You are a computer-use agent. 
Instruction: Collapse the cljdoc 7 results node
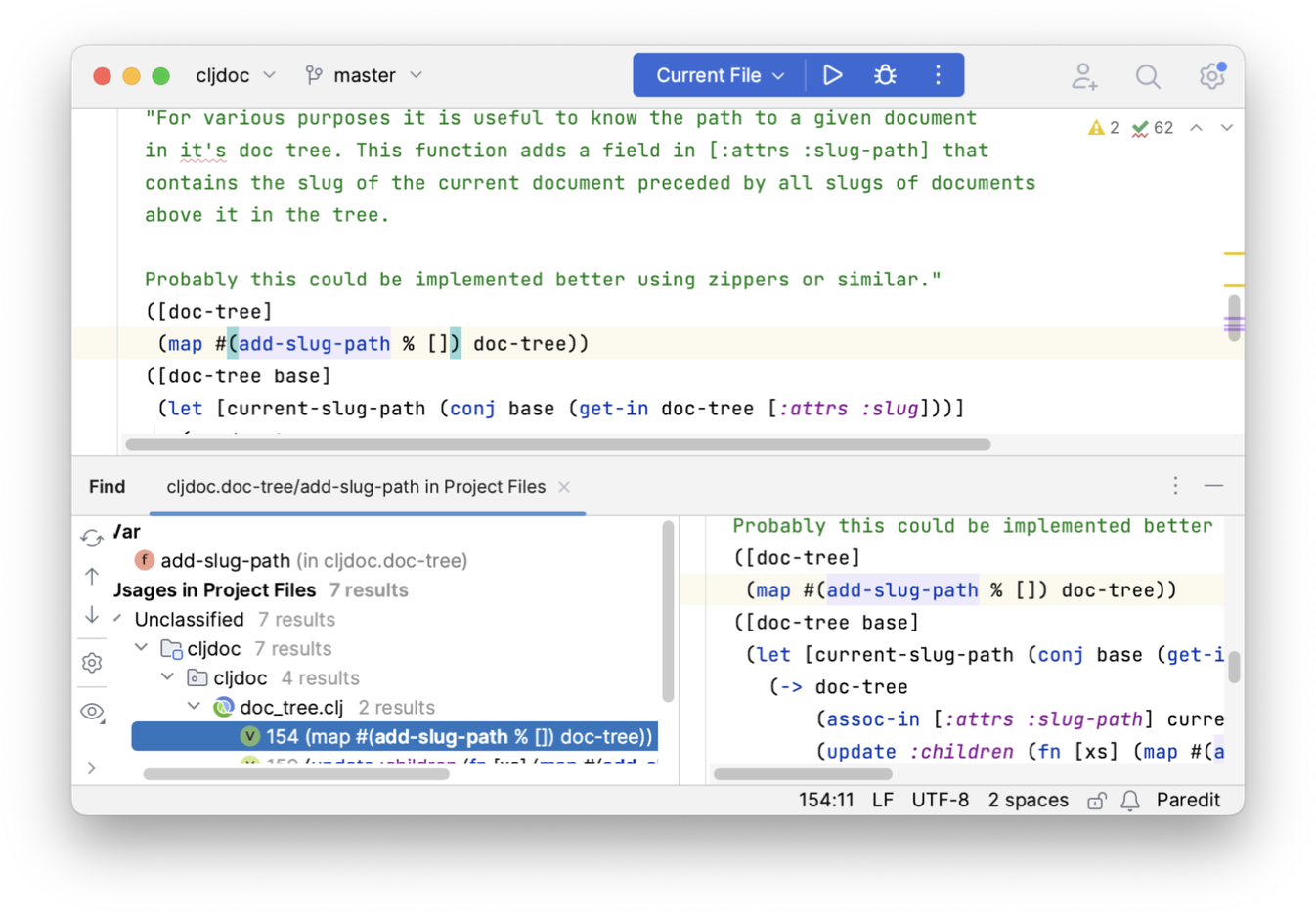click(142, 648)
